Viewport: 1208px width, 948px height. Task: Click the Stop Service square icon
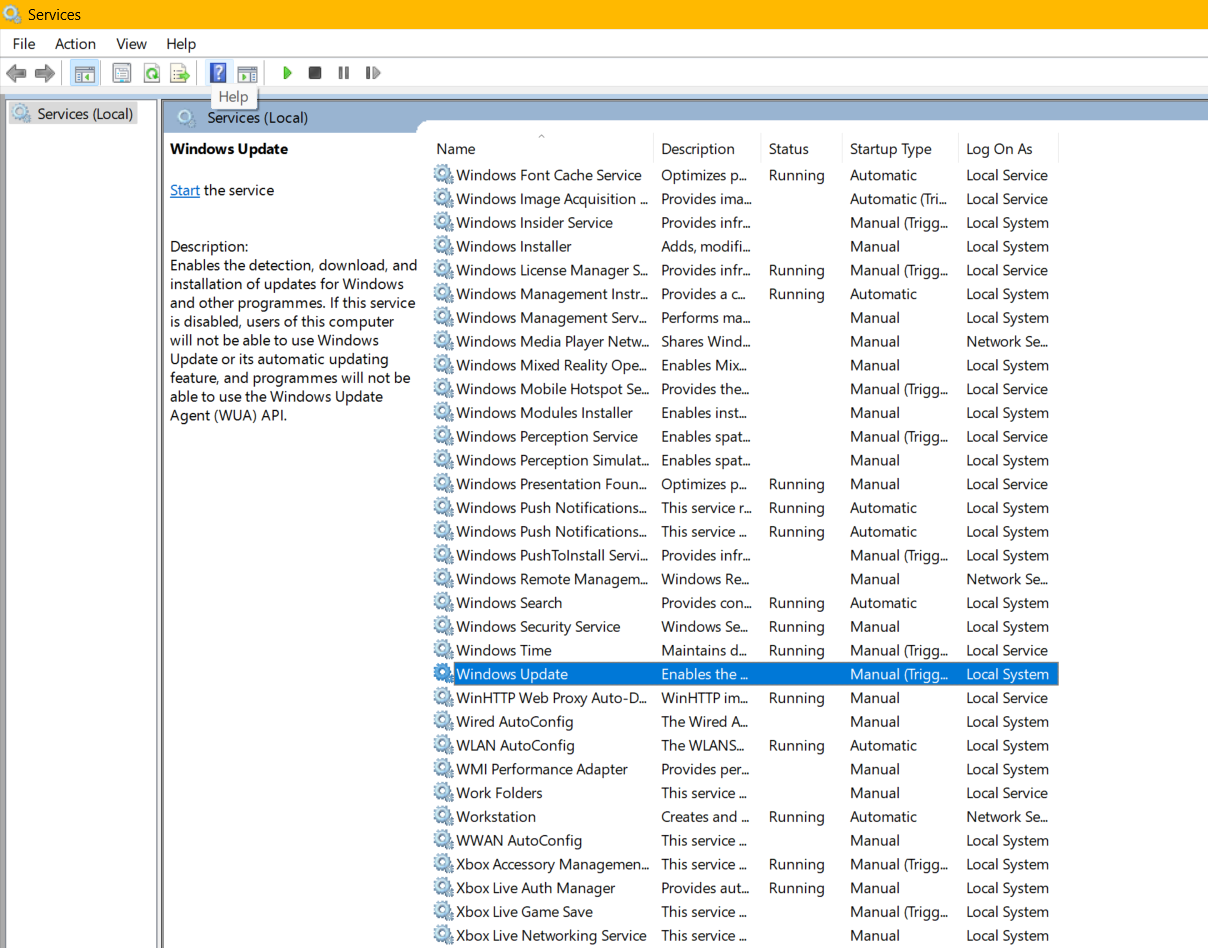[315, 73]
